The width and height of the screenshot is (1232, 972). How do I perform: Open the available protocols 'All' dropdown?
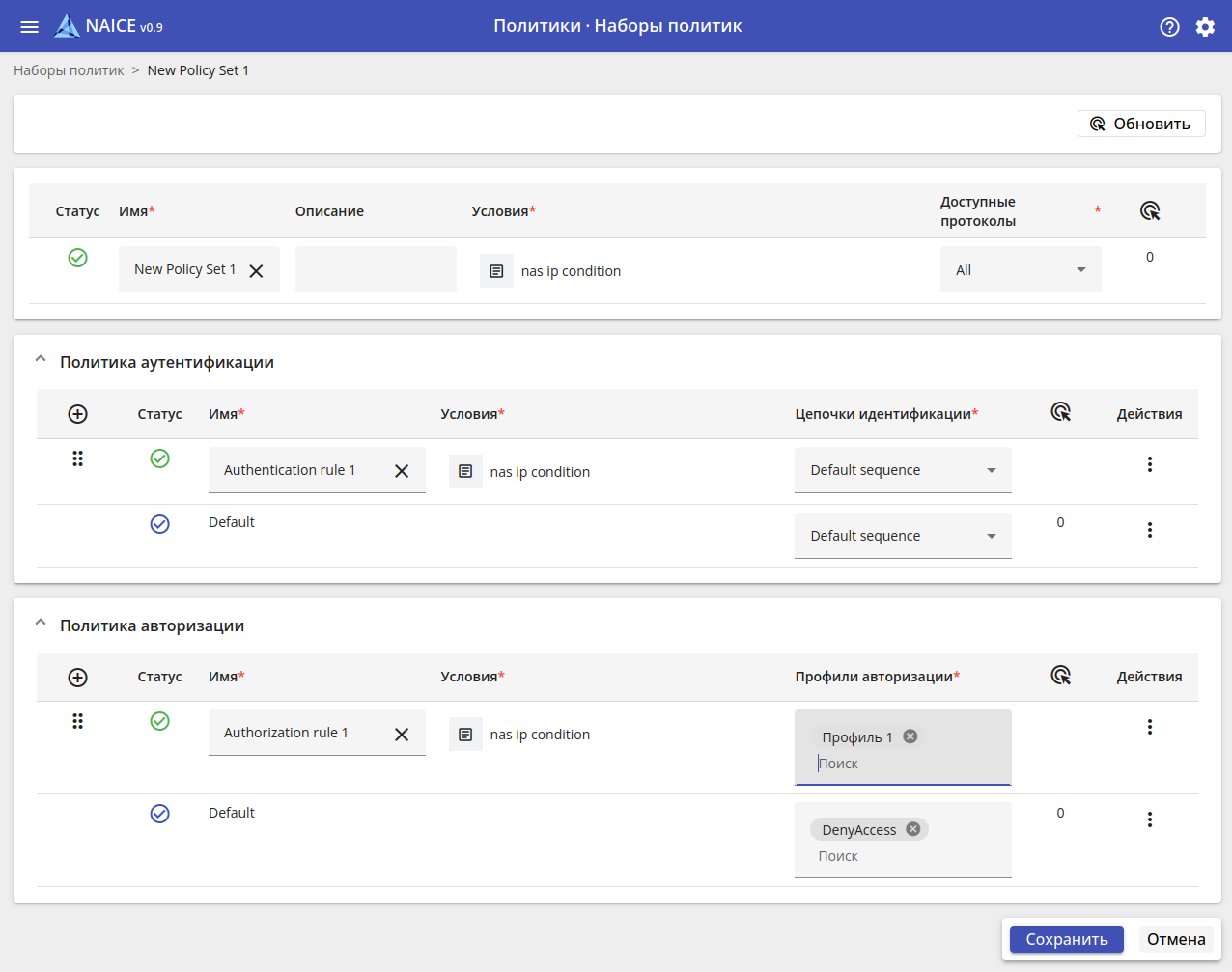[1020, 270]
